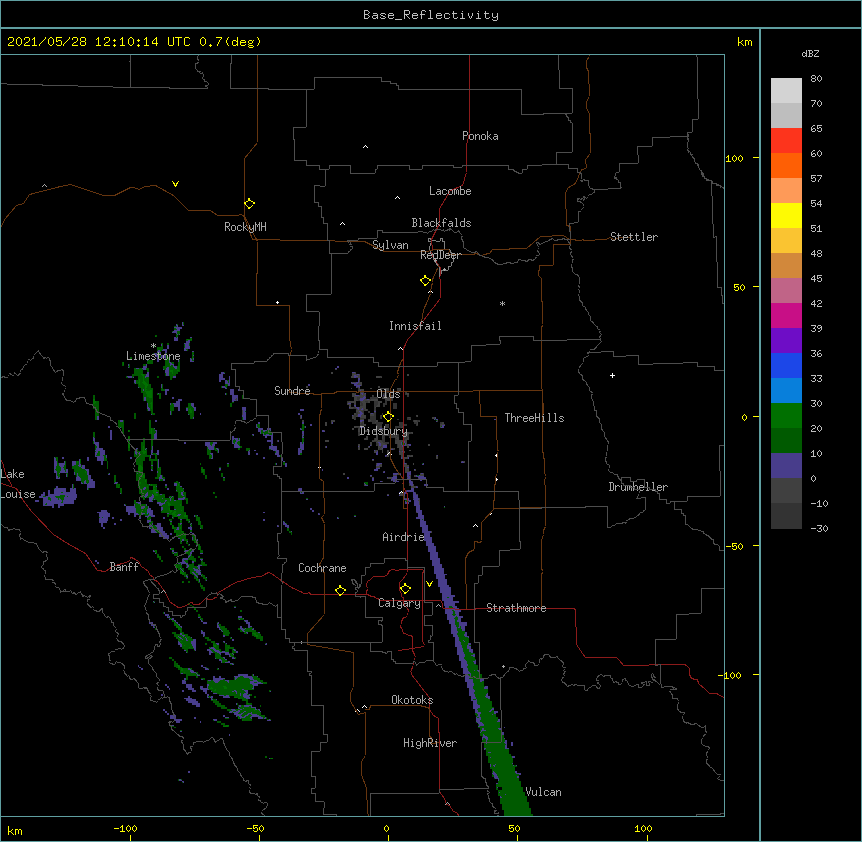Select the yellow V marker northwest of RockyMH
The height and width of the screenshot is (842, 862).
pos(175,184)
